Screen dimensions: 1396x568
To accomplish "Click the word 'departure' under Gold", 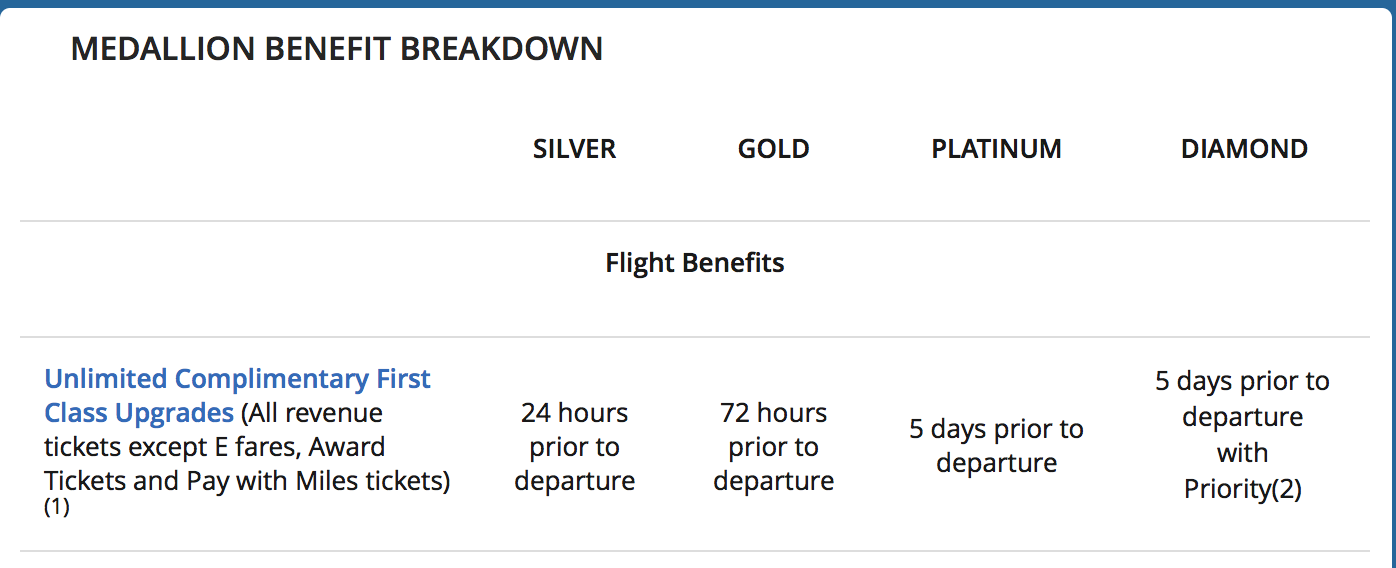I will pos(773,481).
